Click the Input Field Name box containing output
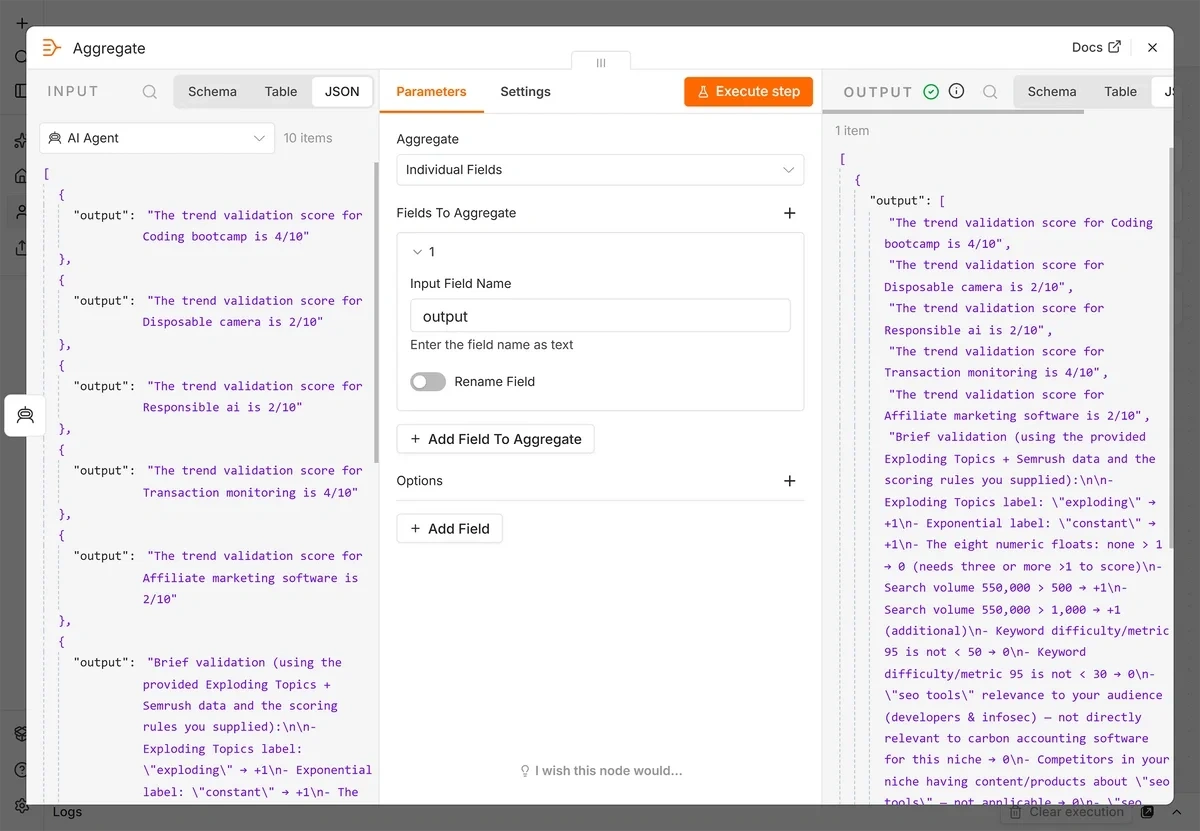The height and width of the screenshot is (831, 1200). click(x=600, y=316)
